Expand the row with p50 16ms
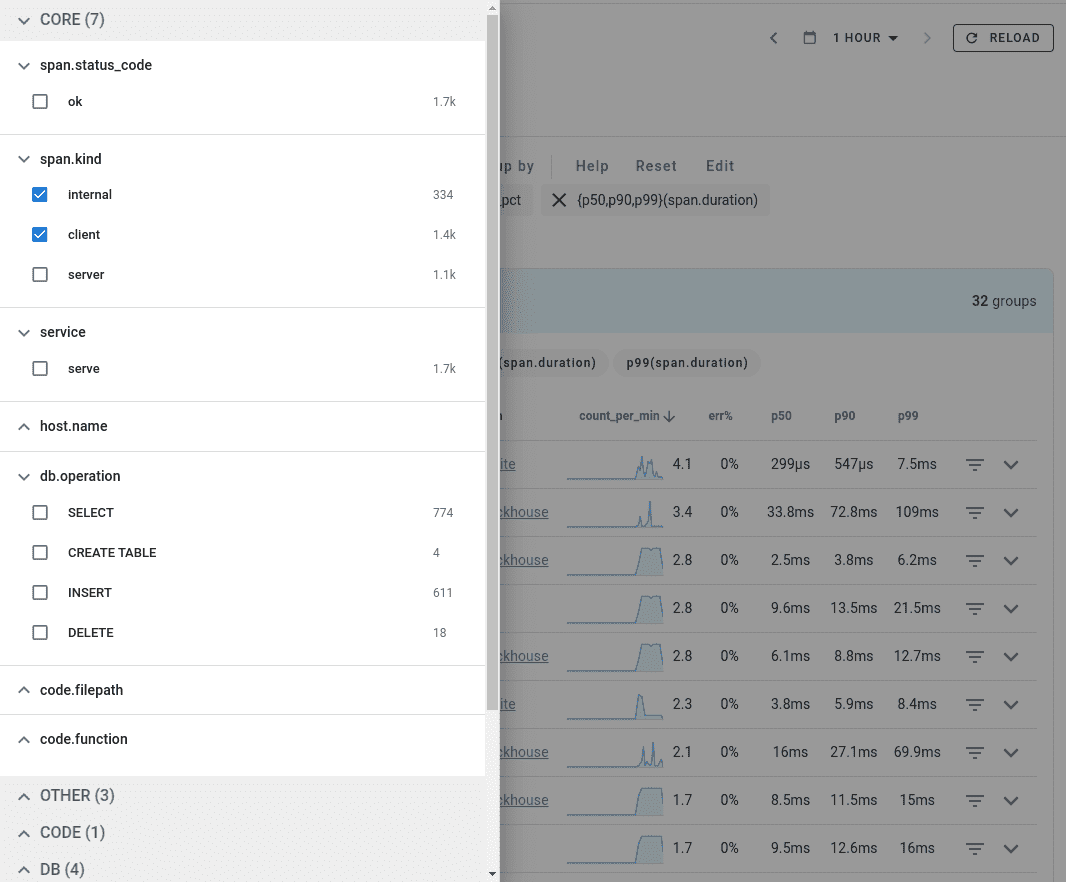1066x882 pixels. click(x=1011, y=753)
